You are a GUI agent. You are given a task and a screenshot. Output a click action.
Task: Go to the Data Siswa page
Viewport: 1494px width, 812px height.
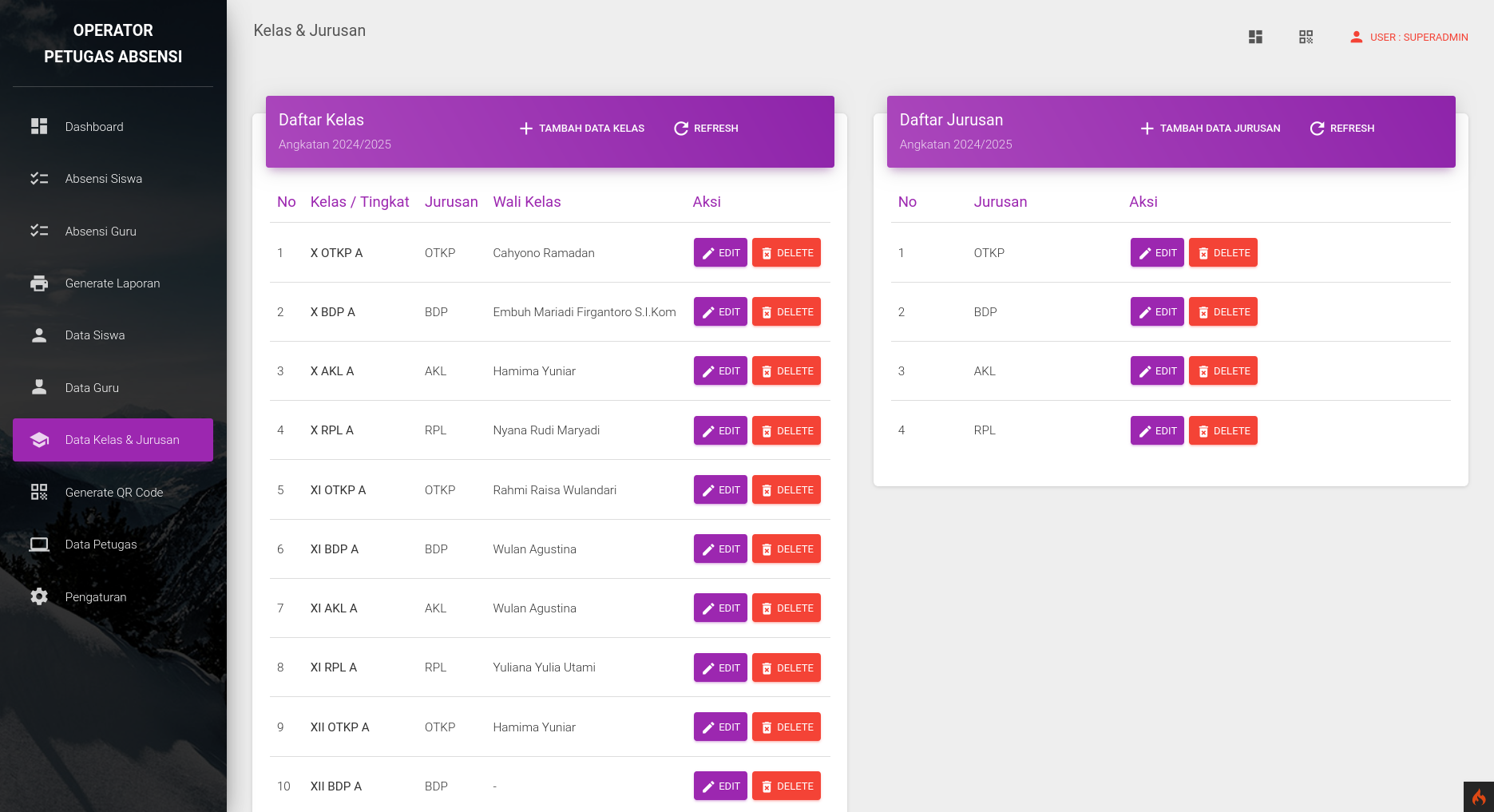click(95, 335)
